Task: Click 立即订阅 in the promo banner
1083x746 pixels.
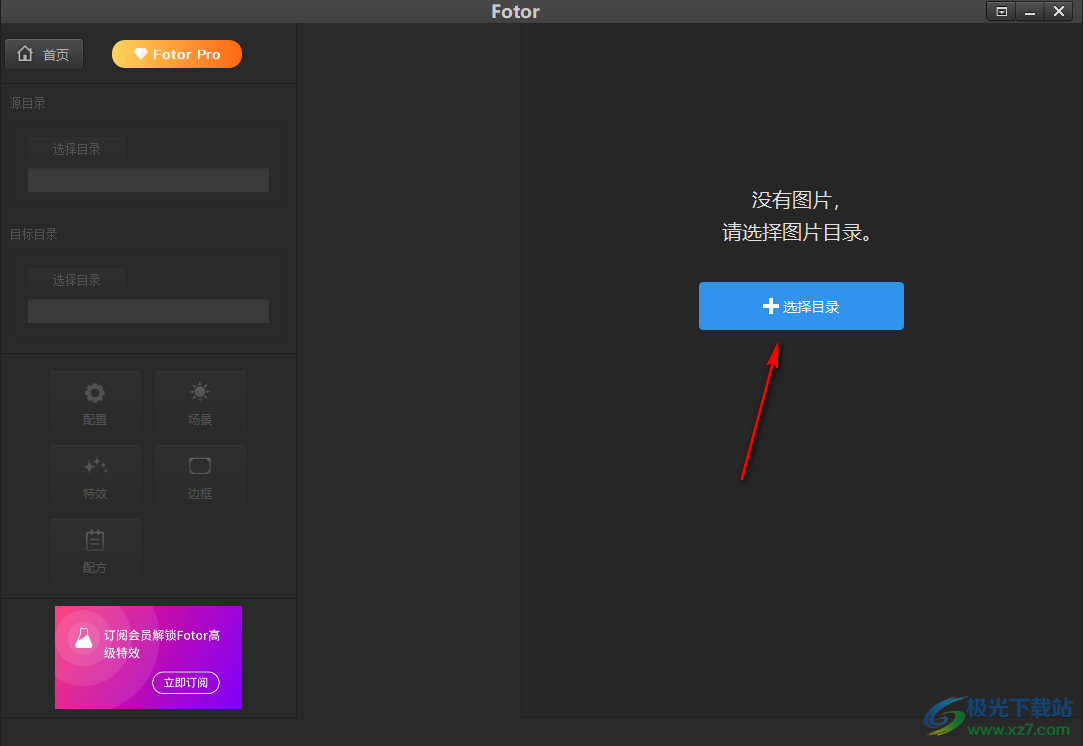Action: [186, 682]
